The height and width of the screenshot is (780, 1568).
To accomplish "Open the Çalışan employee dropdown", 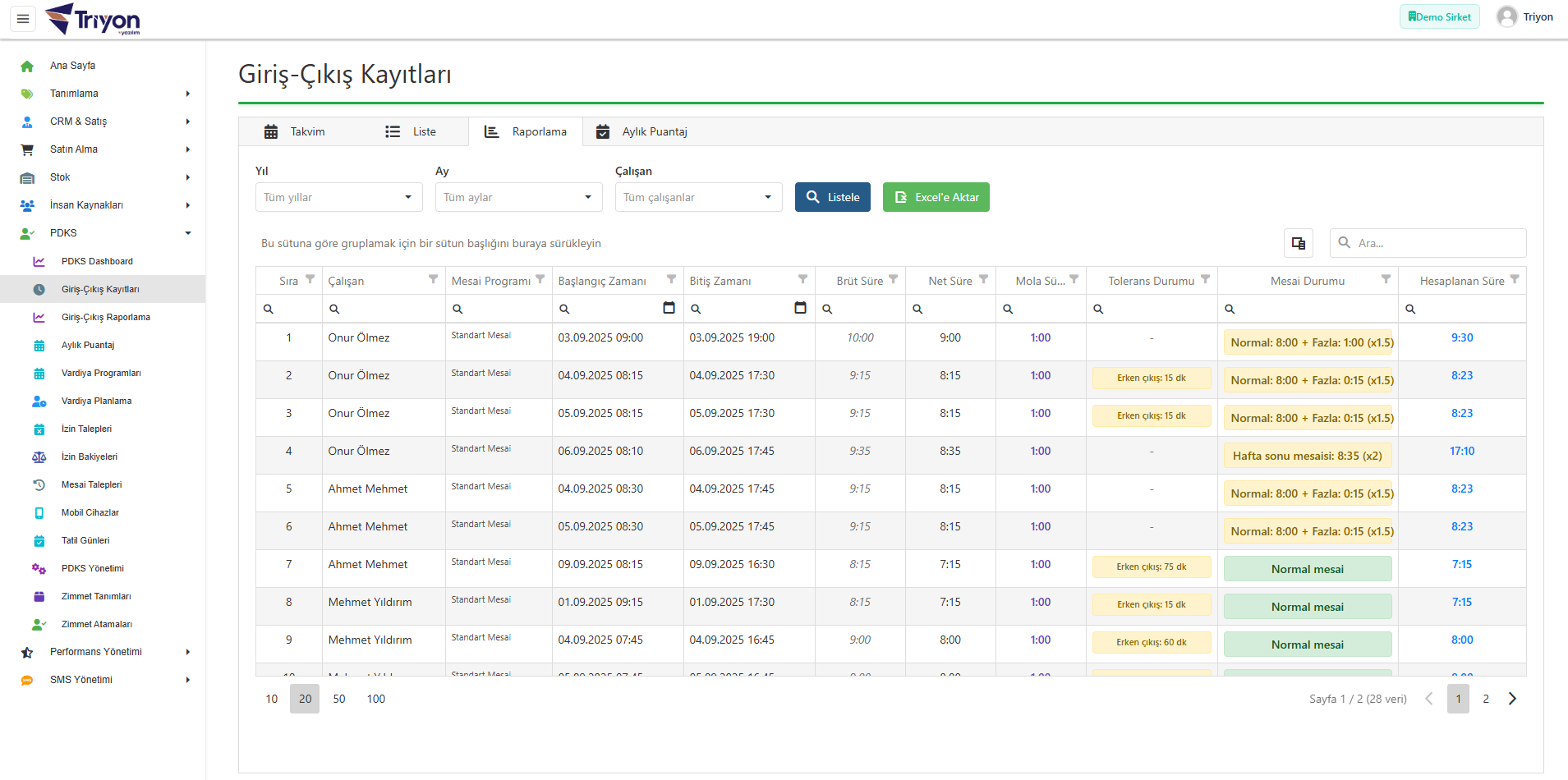I will tap(698, 197).
